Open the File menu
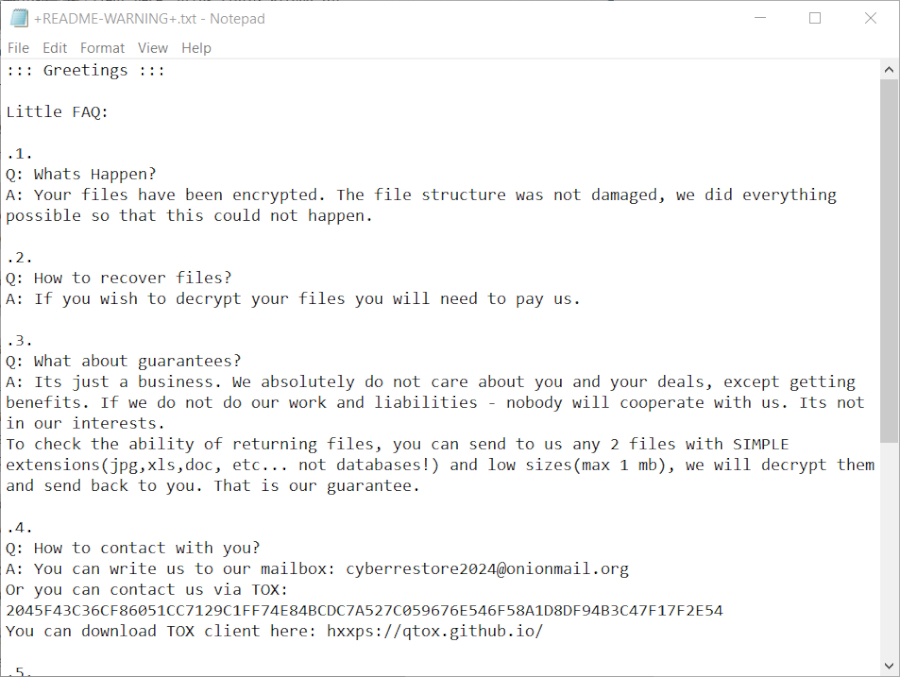This screenshot has width=900, height=677. tap(18, 48)
